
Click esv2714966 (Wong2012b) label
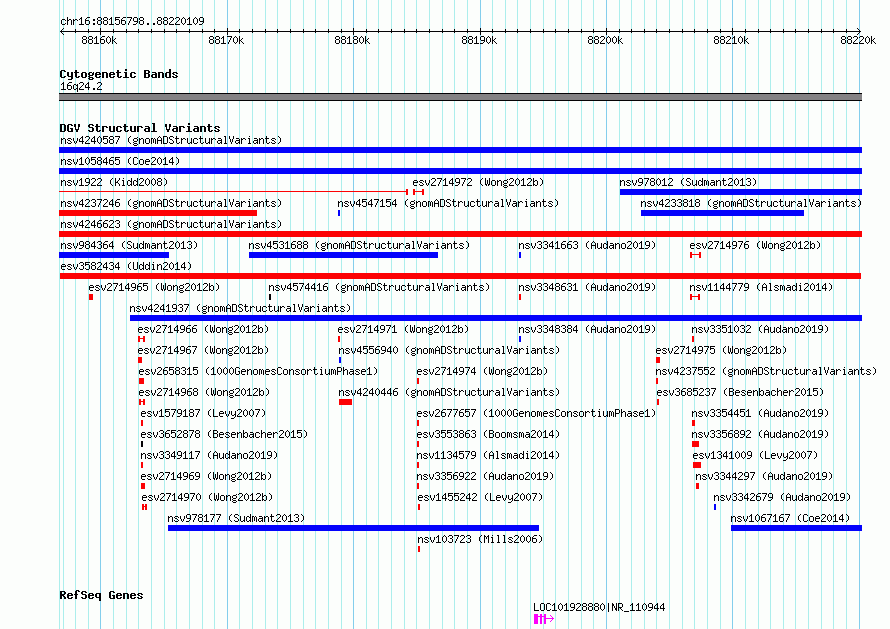(203, 329)
